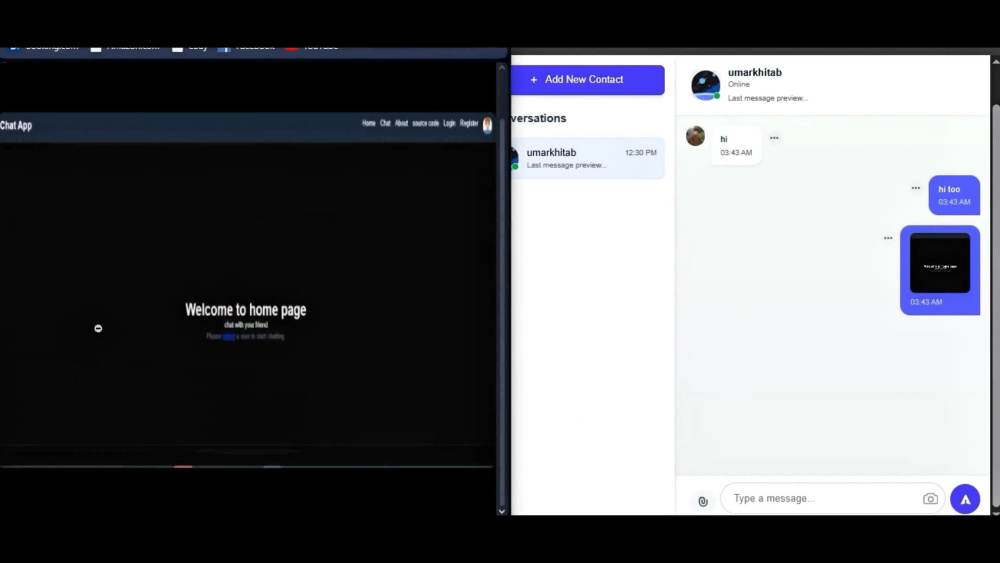Open options dots next to 'hi too' message

pos(916,188)
